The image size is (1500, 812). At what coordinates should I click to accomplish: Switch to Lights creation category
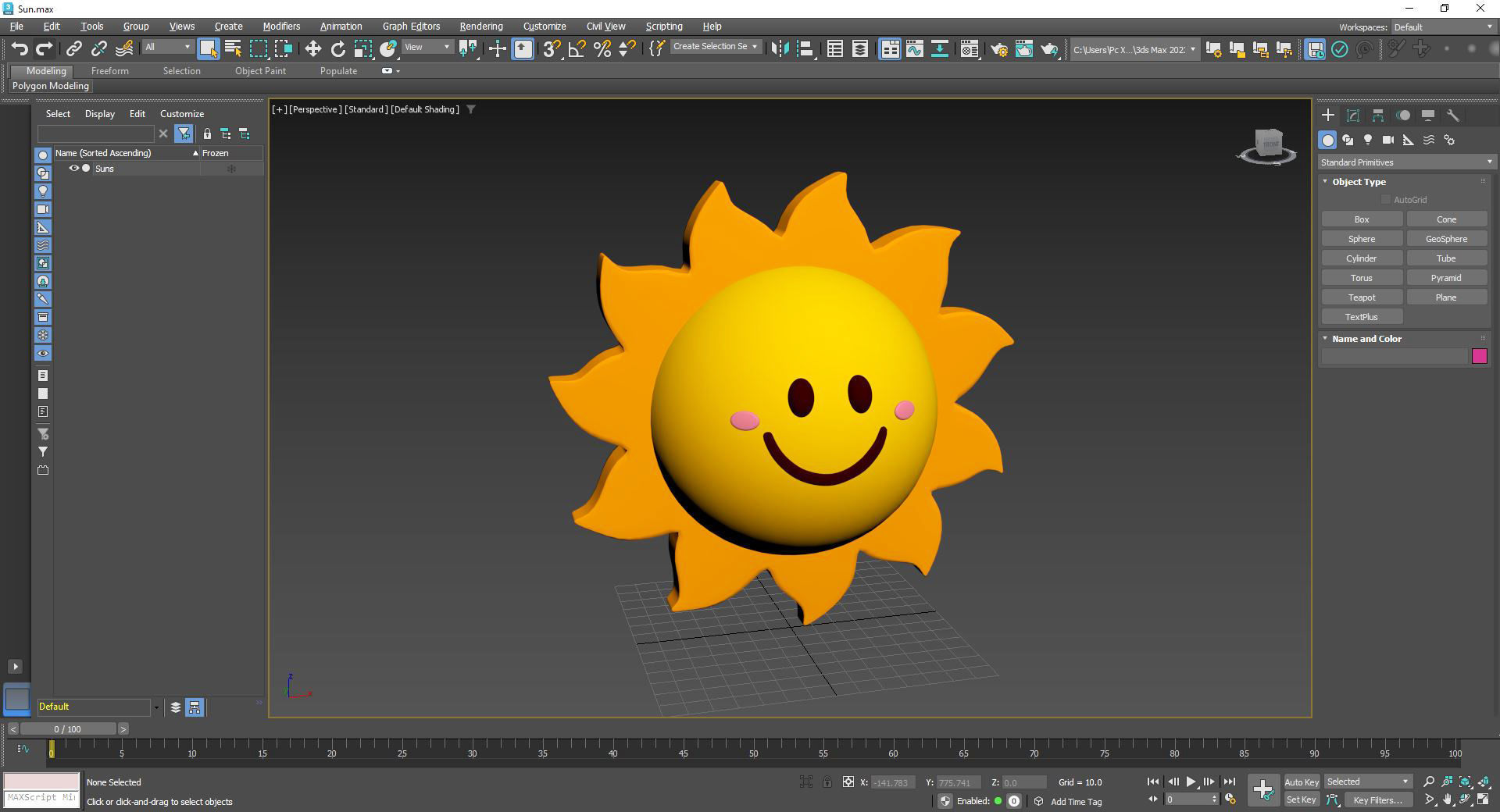1368,141
